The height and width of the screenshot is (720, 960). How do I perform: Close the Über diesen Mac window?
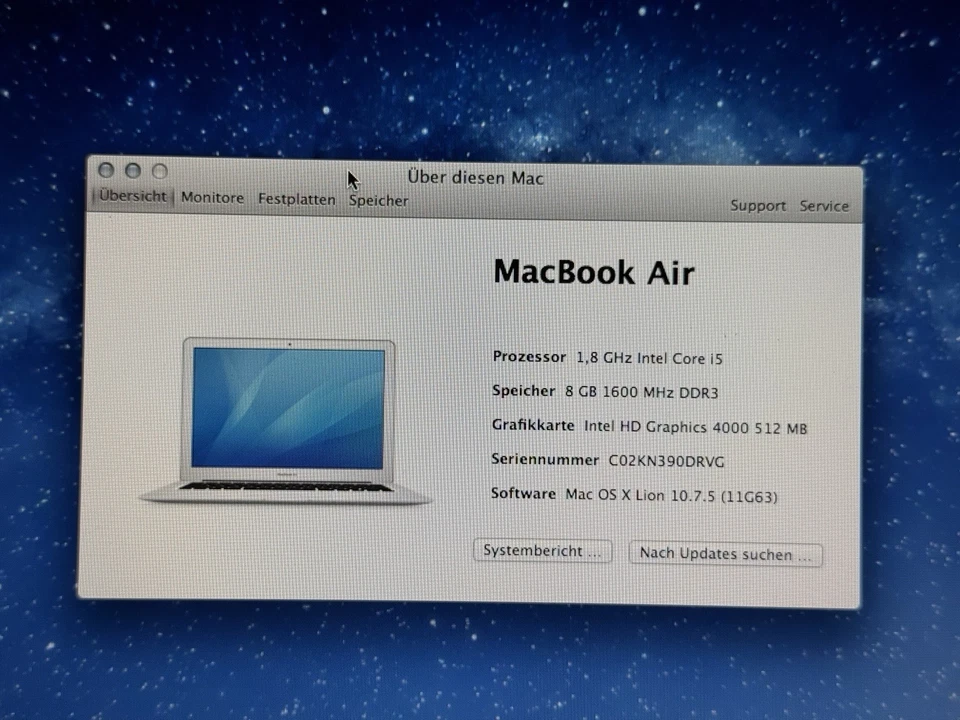(x=106, y=170)
